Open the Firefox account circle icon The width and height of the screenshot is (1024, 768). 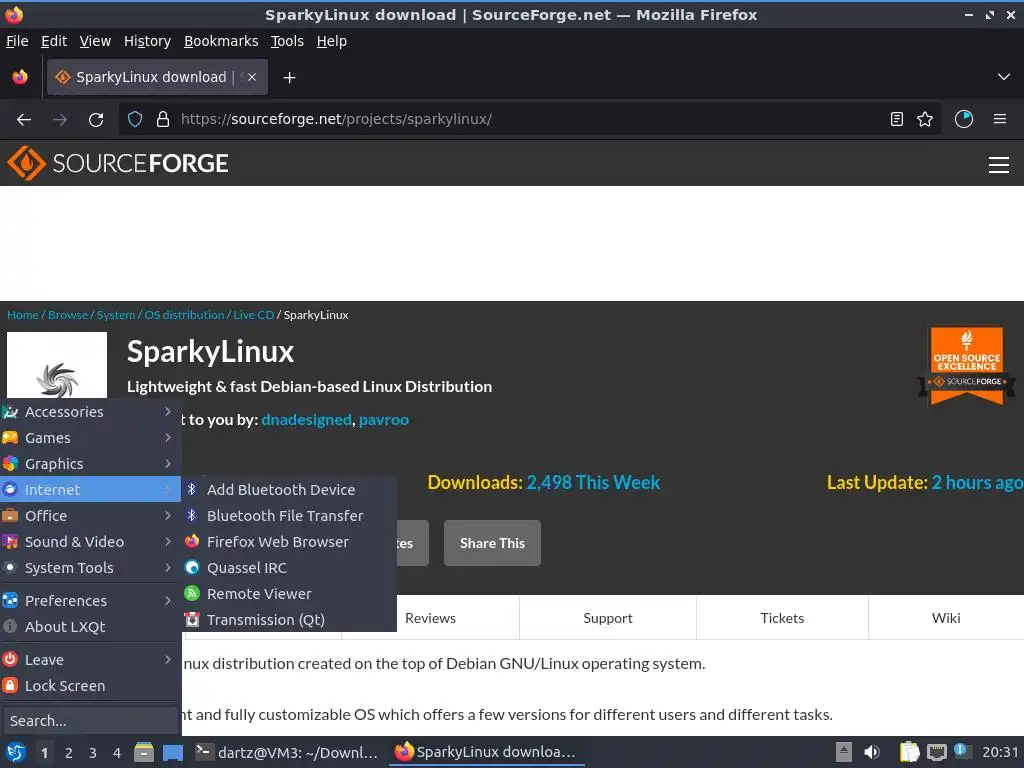(964, 120)
